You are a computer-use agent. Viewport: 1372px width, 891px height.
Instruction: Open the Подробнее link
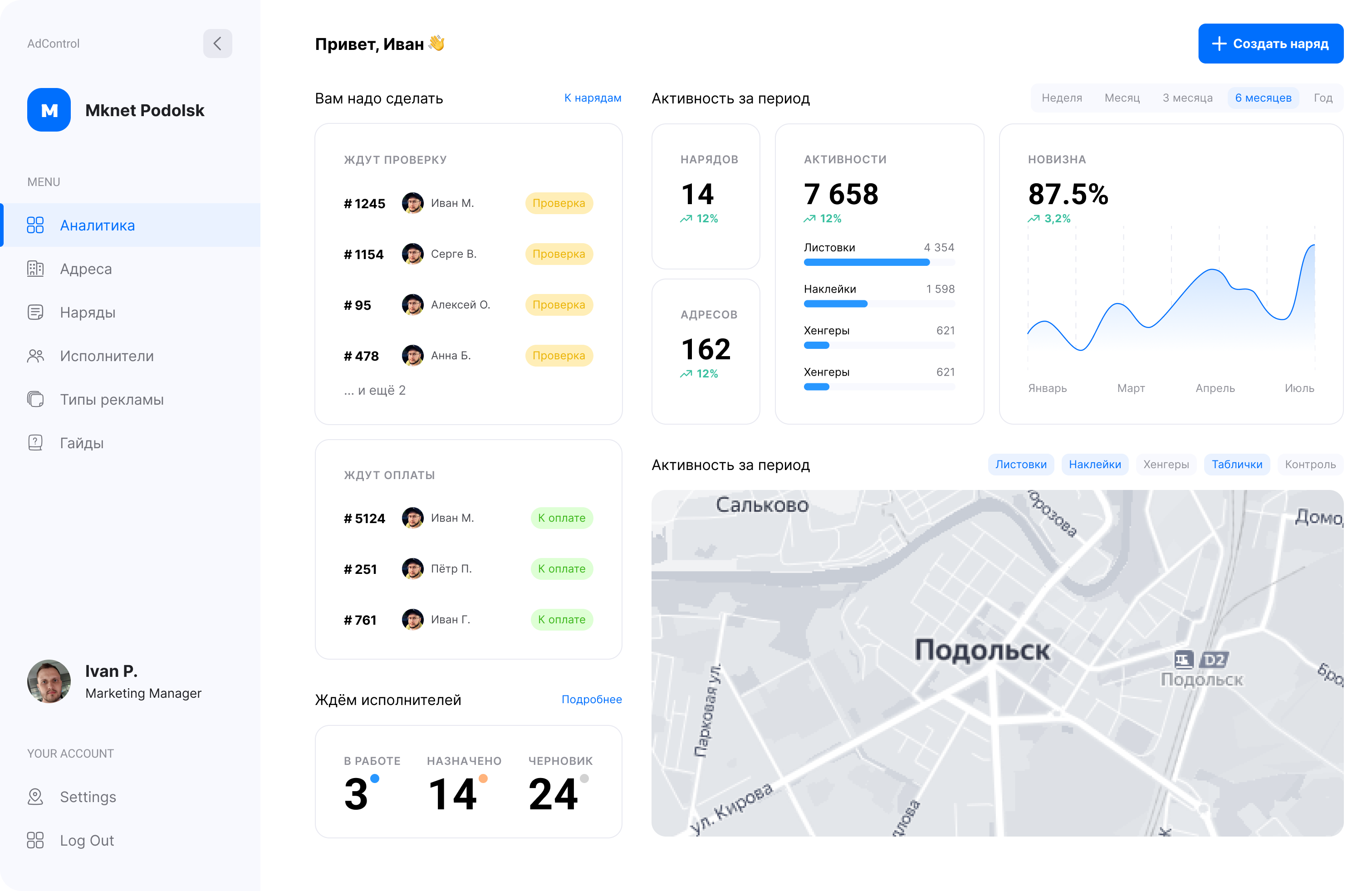(592, 699)
